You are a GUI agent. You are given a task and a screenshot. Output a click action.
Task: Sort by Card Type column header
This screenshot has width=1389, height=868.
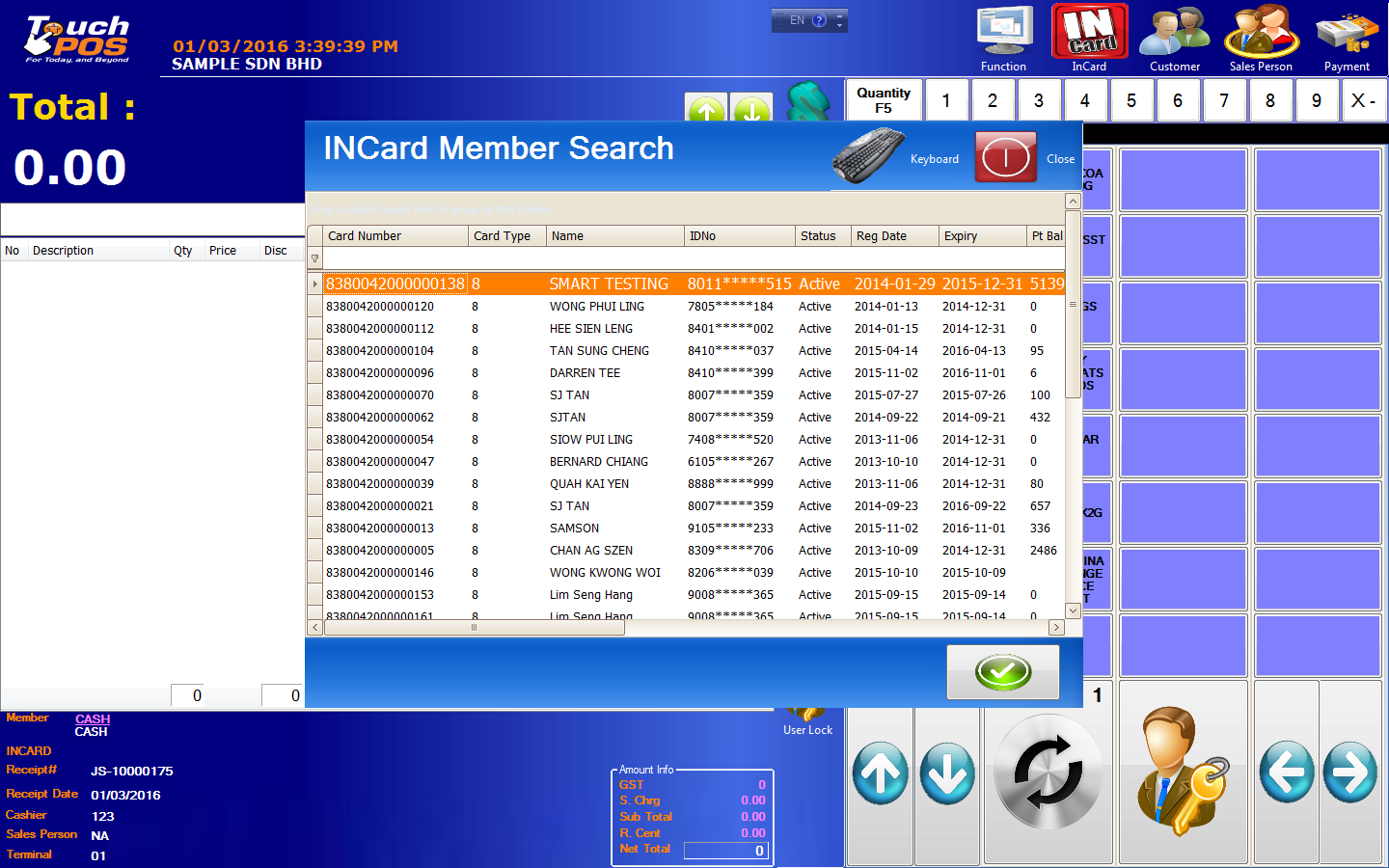tap(507, 236)
